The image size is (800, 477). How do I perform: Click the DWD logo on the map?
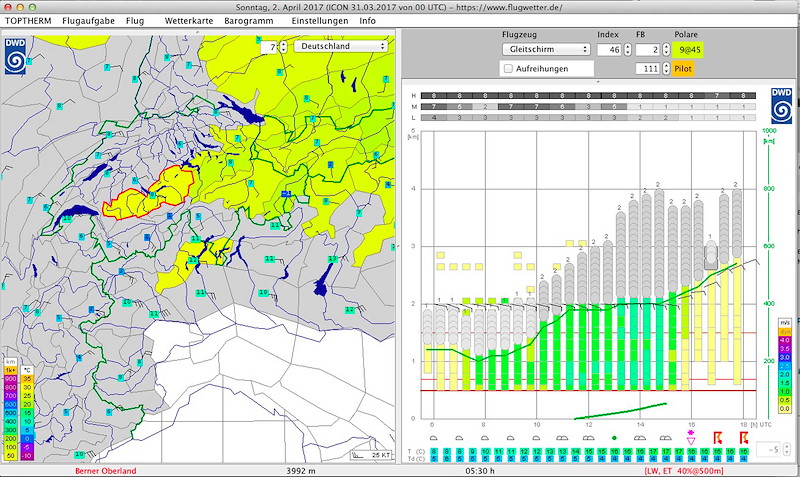tap(16, 56)
